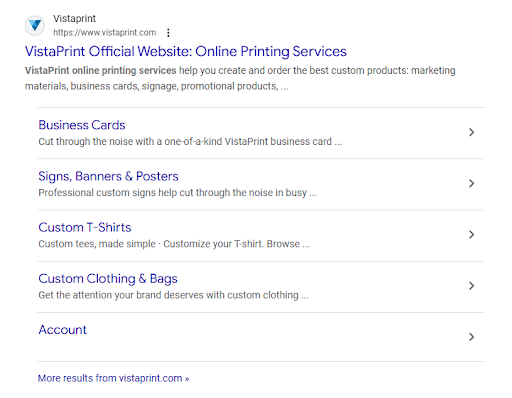
Task: Expand the Business Cards chevron arrow
Action: pyautogui.click(x=471, y=132)
